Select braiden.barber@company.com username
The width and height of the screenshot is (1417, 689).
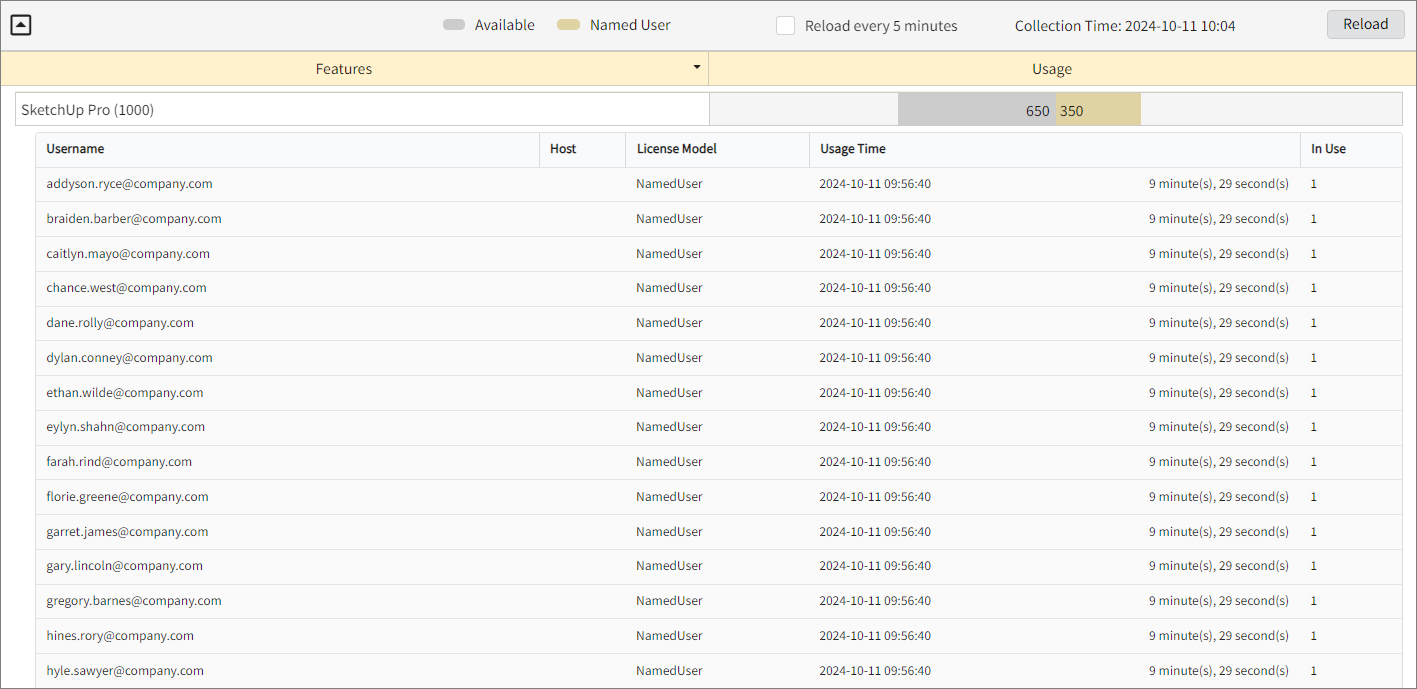click(134, 219)
